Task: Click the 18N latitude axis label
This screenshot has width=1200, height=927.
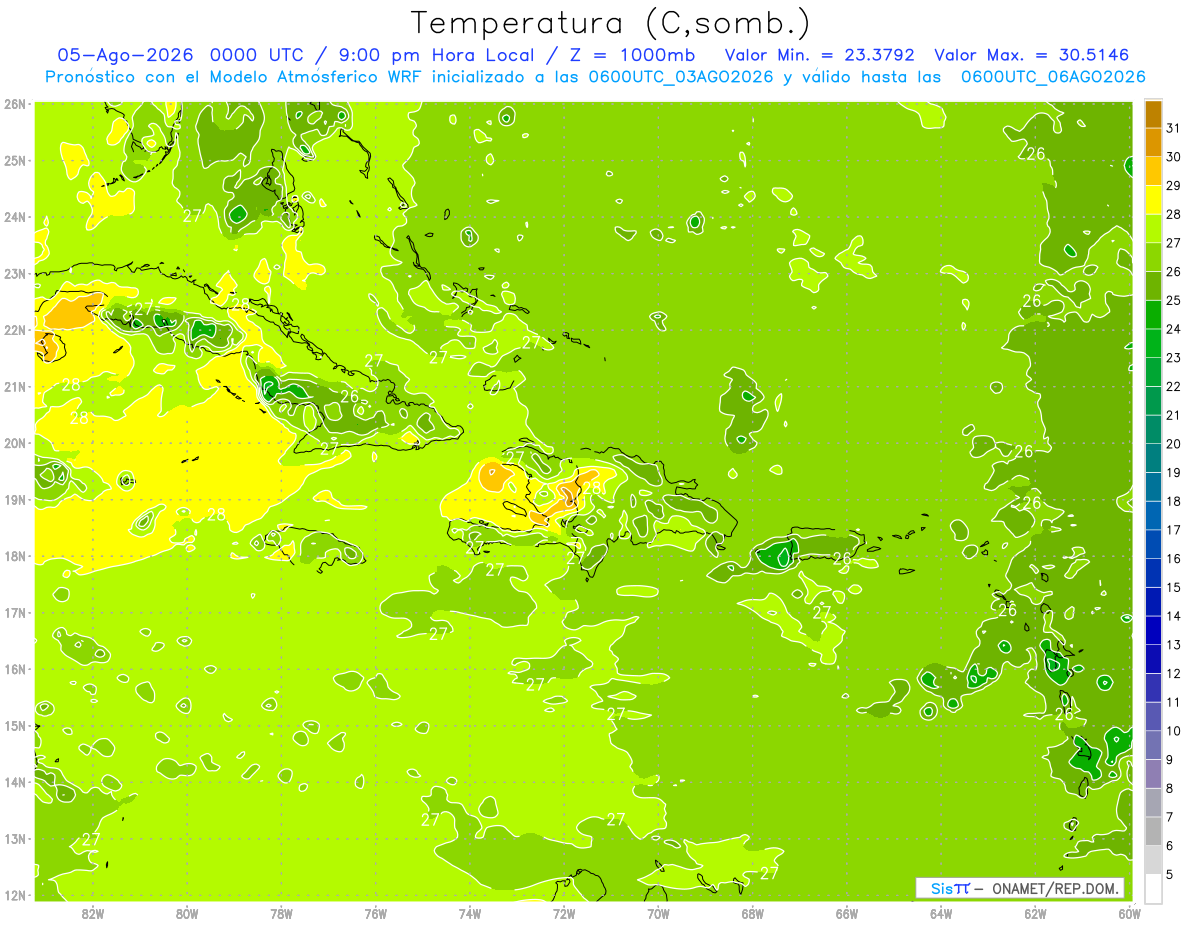Action: point(14,556)
